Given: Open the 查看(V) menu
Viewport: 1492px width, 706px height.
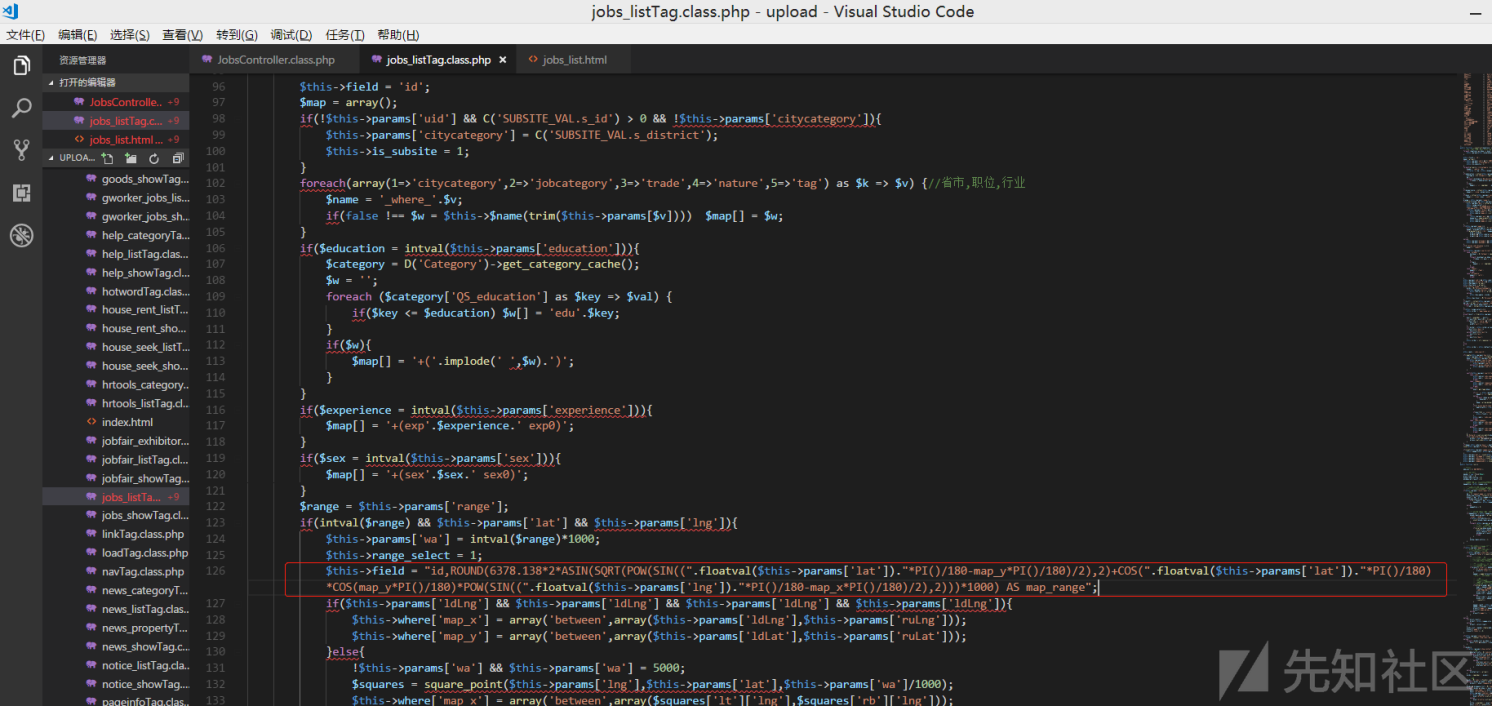Looking at the screenshot, I should (x=182, y=35).
